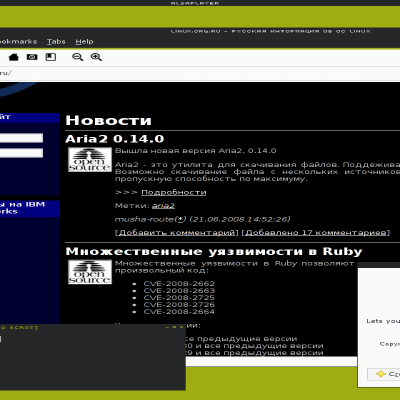Click the CVE-2008-2663 list item
Viewport: 400px width, 400px height.
pos(179,291)
